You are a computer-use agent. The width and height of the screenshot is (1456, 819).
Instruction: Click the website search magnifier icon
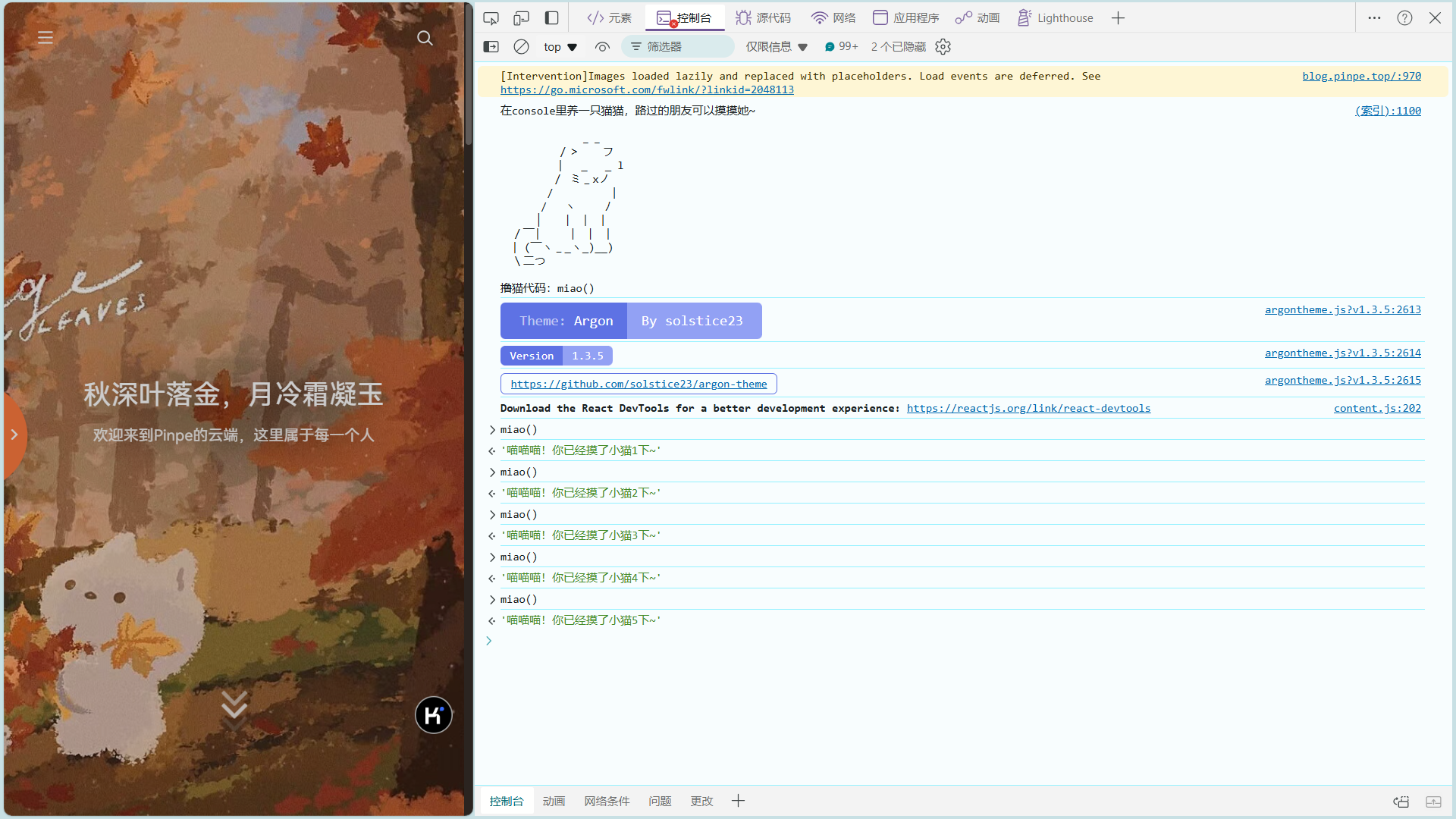click(x=425, y=38)
